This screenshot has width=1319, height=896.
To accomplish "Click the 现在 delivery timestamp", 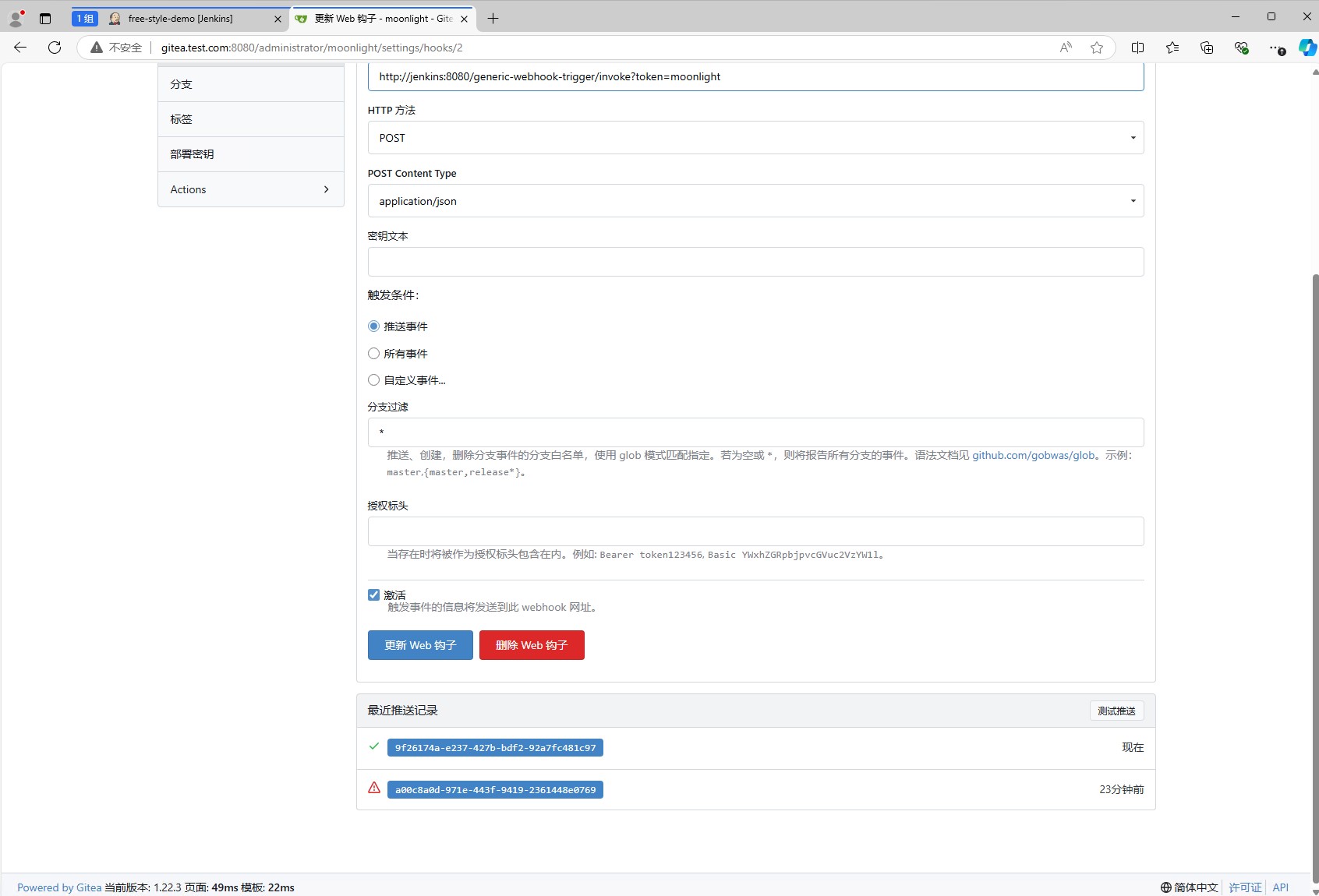I will click(x=1133, y=747).
